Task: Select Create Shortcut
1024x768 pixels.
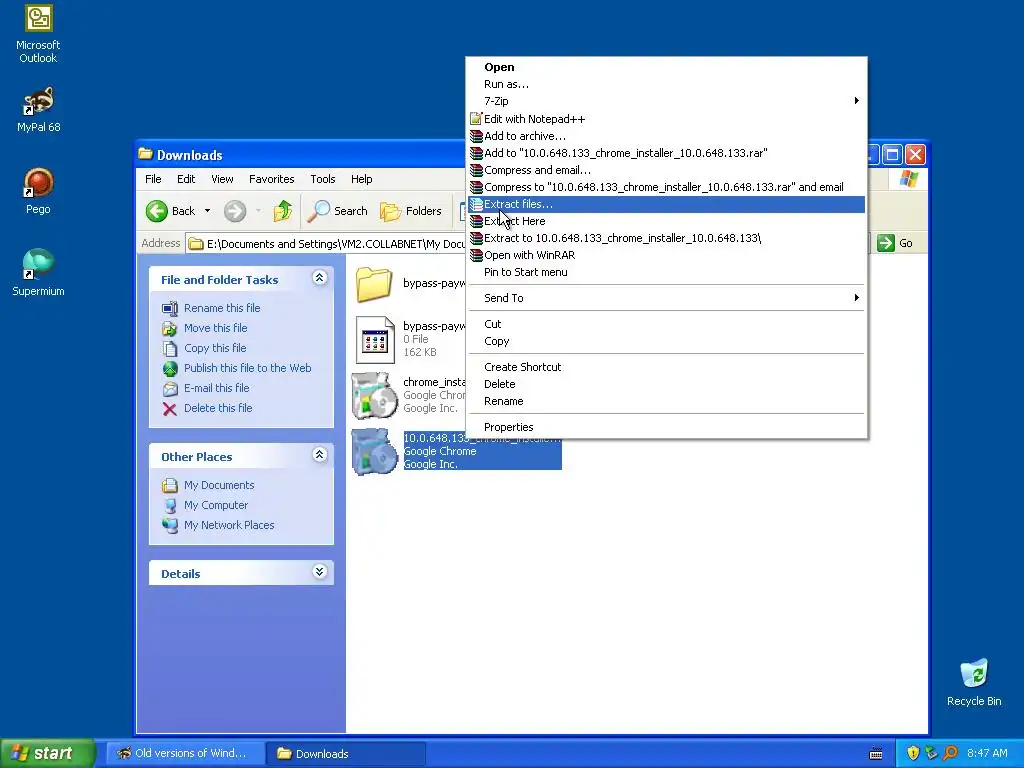Action: pos(667,367)
